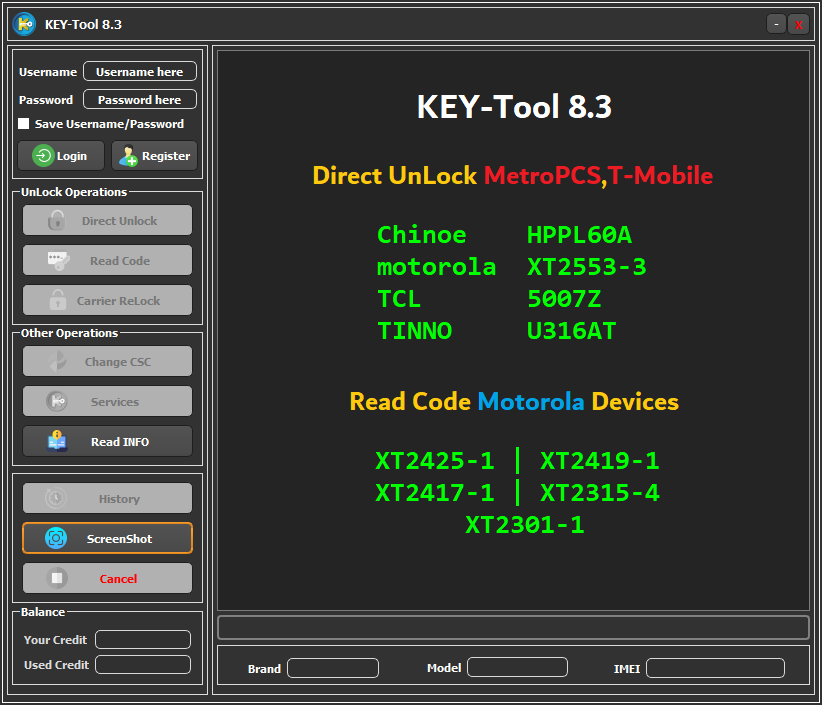Click the text "XT2301-1"
This screenshot has height=705, width=822.
[525, 525]
